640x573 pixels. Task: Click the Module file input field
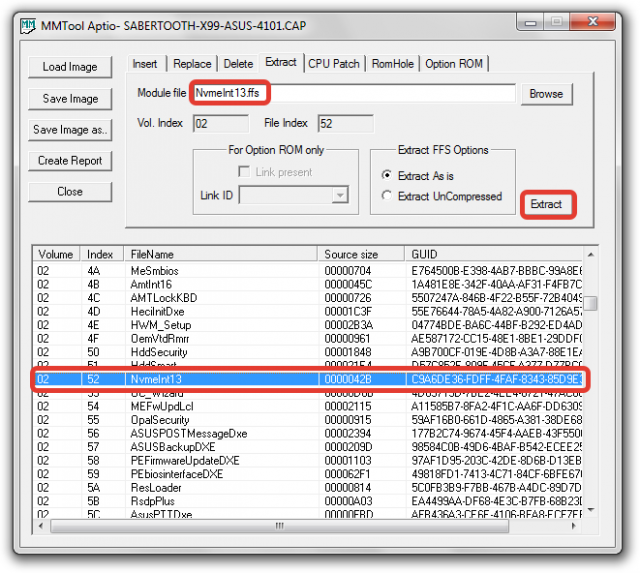click(353, 93)
